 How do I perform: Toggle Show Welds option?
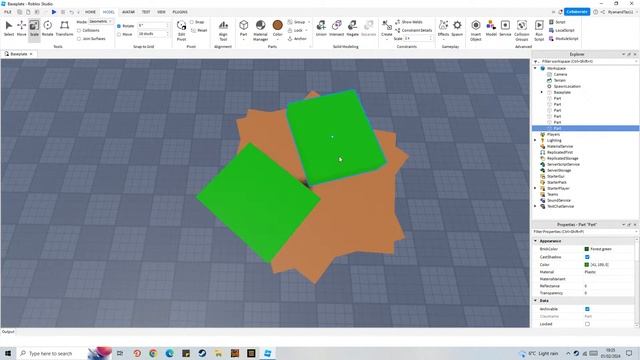point(409,22)
